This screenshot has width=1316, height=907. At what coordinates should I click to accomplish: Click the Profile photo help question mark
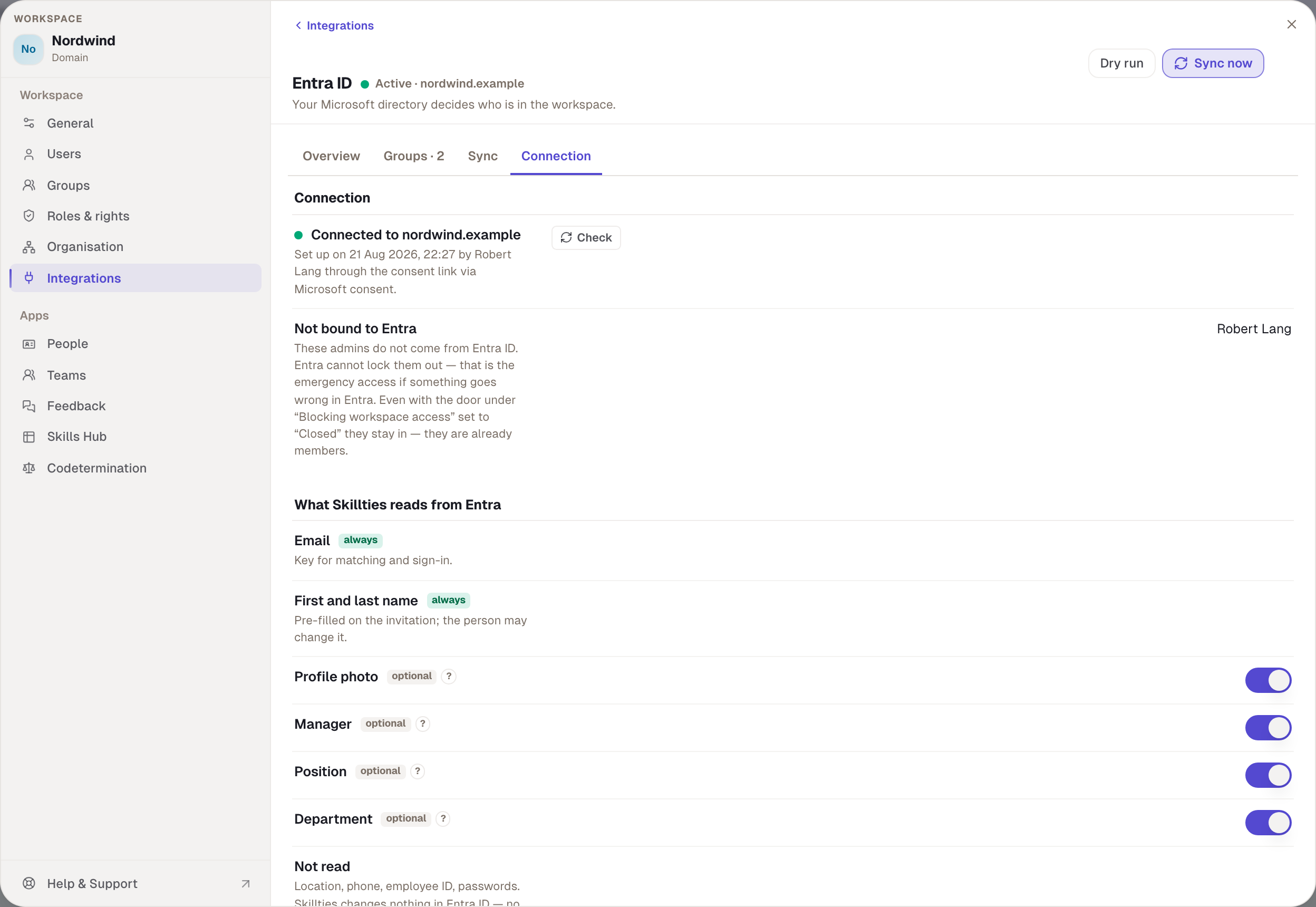click(x=449, y=676)
